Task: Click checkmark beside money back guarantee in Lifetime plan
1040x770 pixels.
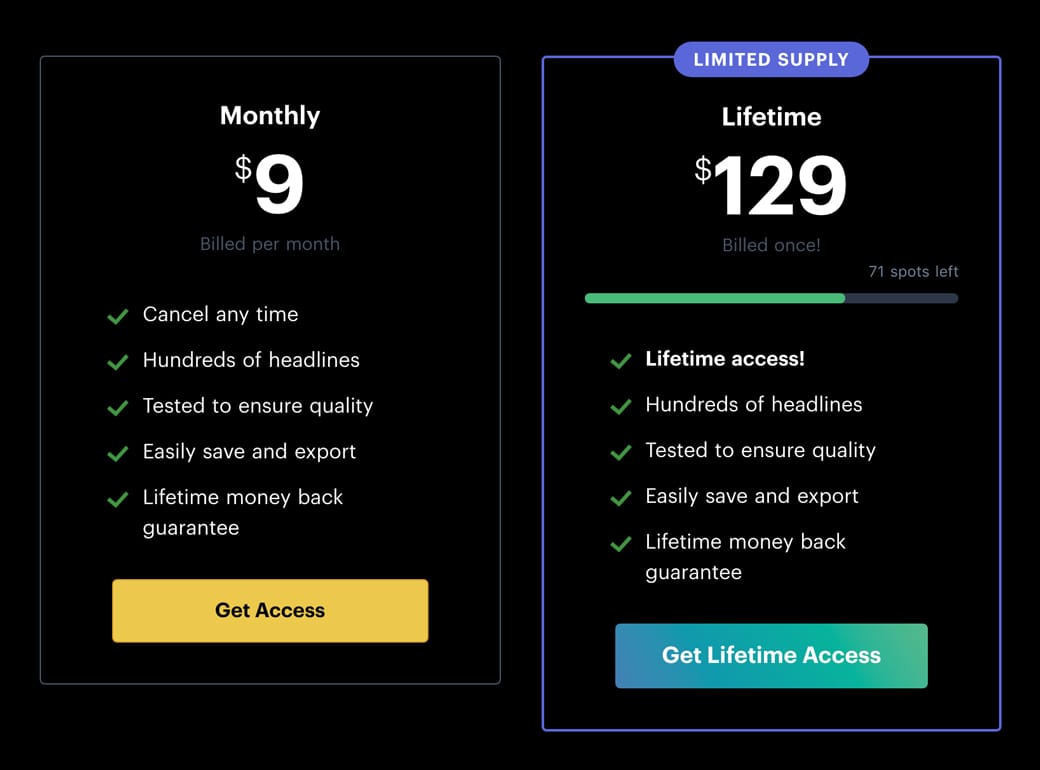Action: click(621, 544)
